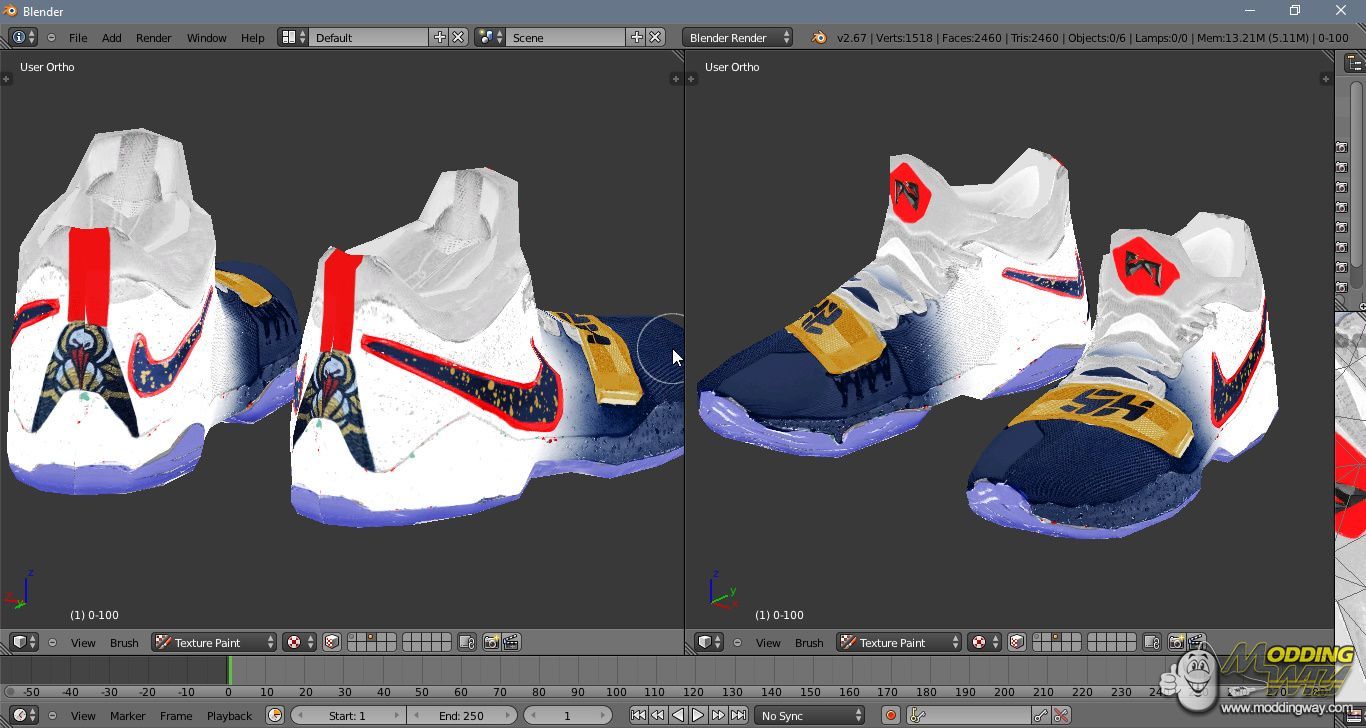Screen dimensions: 1366x728
Task: Add a new screen layout with plus icon
Action: click(x=439, y=37)
